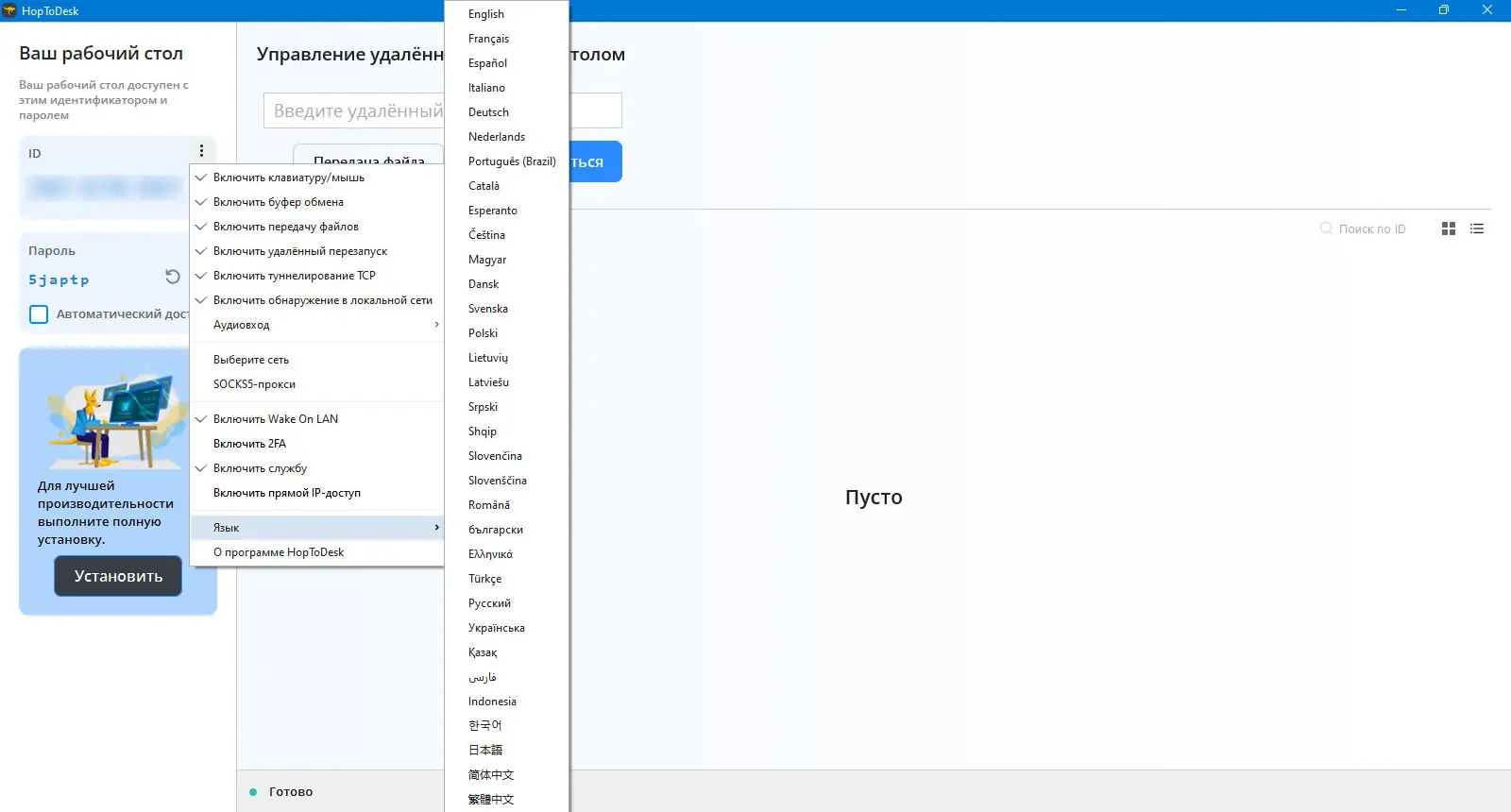
Task: Choose English language
Action: [507, 14]
